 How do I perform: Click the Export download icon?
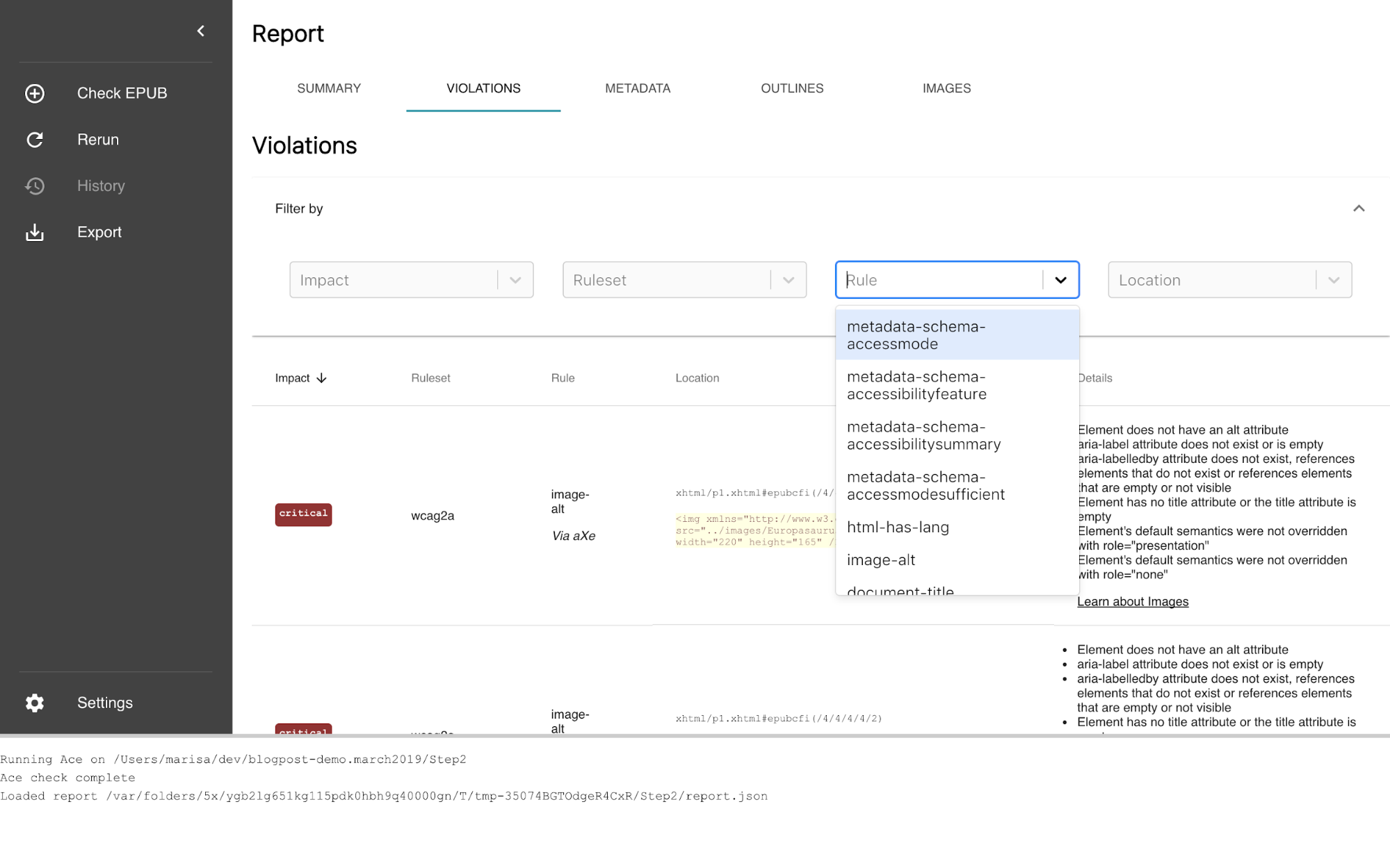[35, 232]
